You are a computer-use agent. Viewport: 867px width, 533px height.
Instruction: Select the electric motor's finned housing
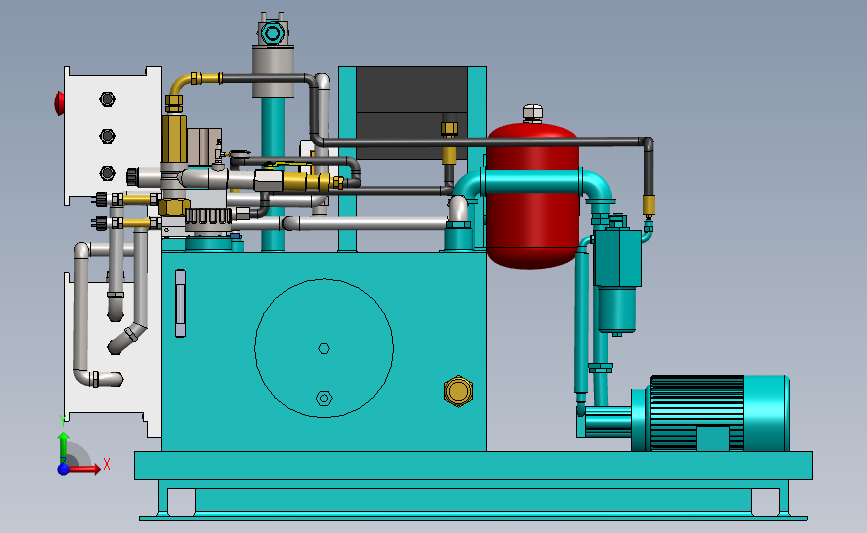pyautogui.click(x=697, y=412)
